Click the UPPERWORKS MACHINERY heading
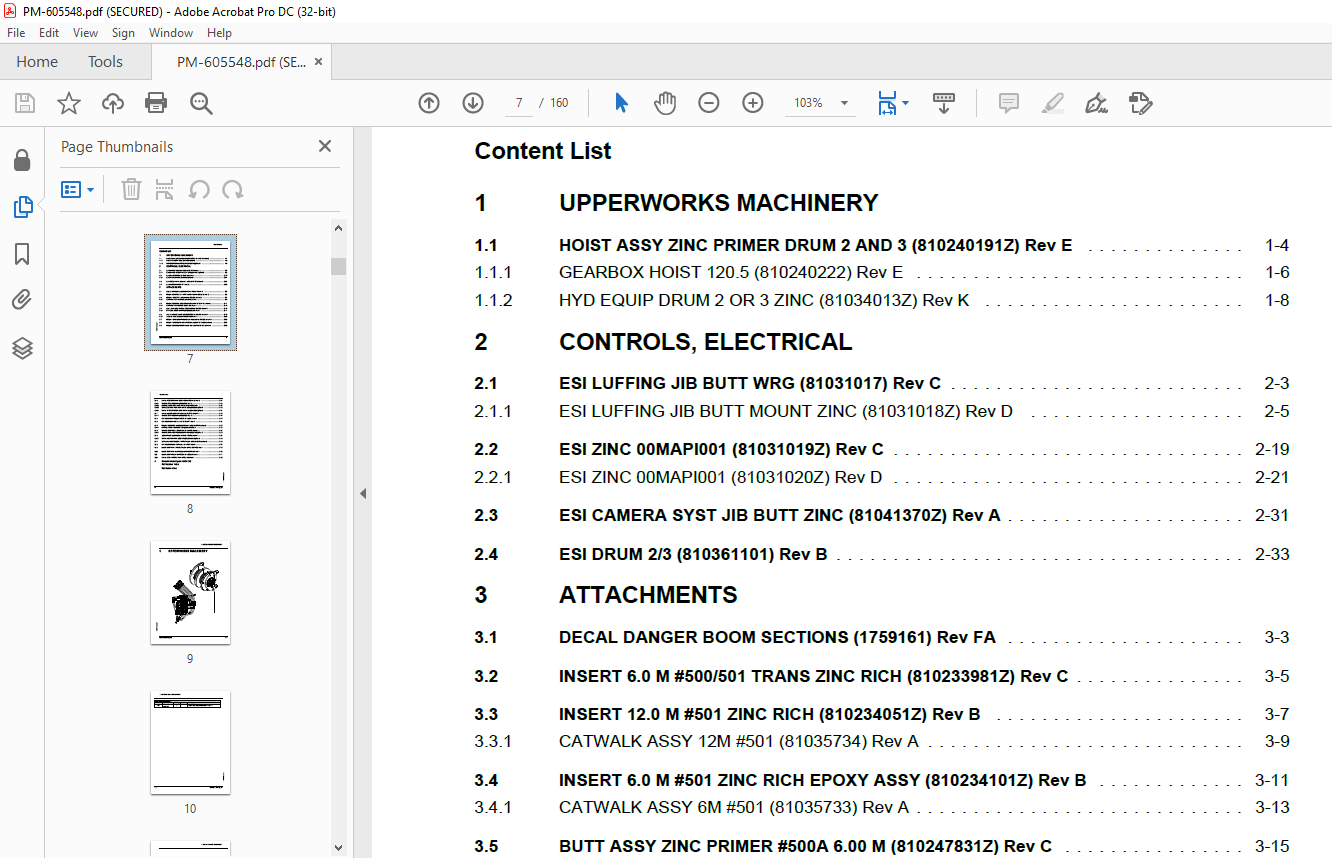This screenshot has height=858, width=1332. (718, 203)
